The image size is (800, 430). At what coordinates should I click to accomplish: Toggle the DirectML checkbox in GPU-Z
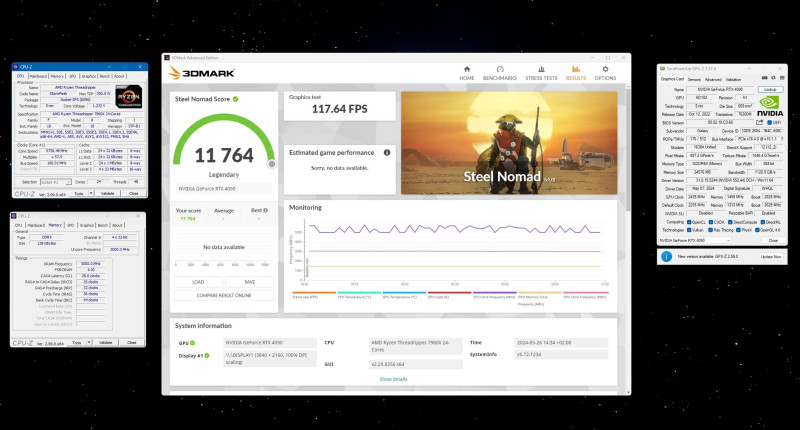(x=763, y=222)
